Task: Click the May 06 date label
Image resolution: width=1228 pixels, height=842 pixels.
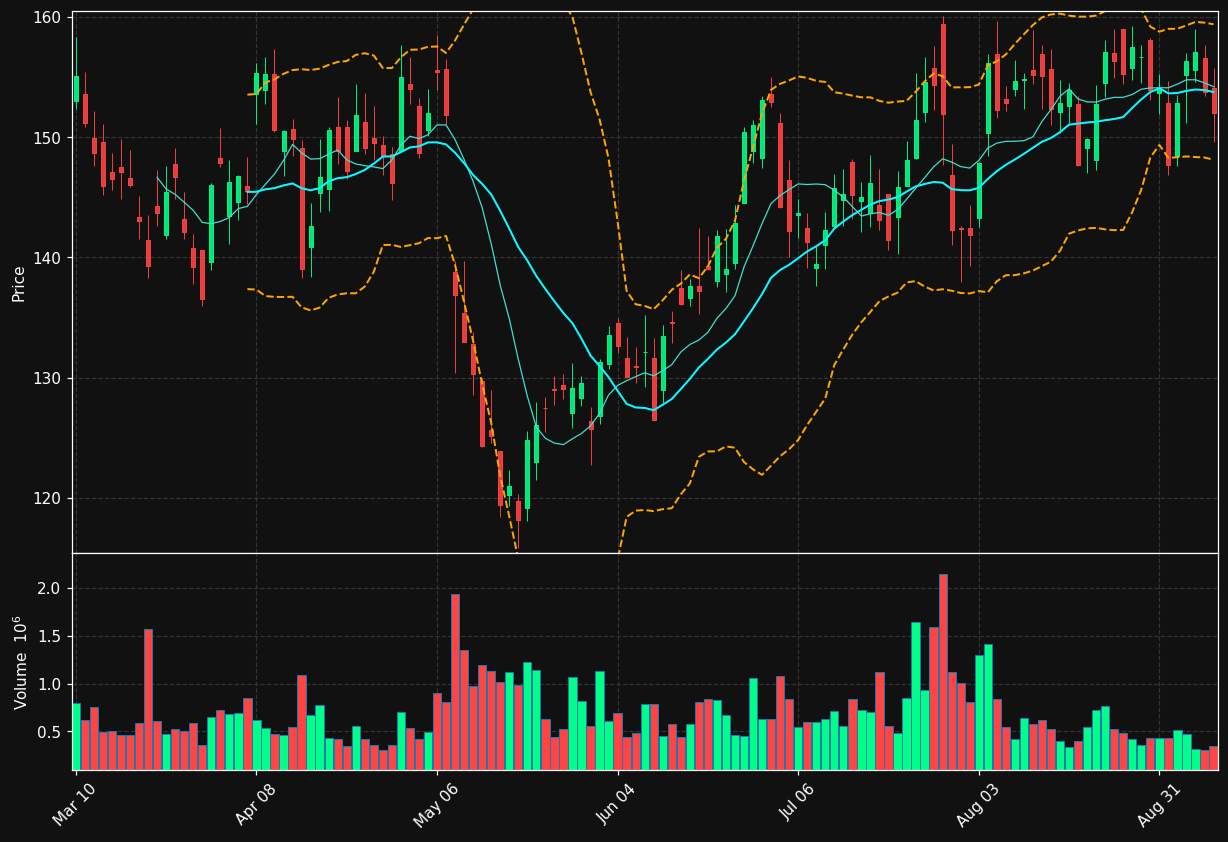Action: [438, 805]
